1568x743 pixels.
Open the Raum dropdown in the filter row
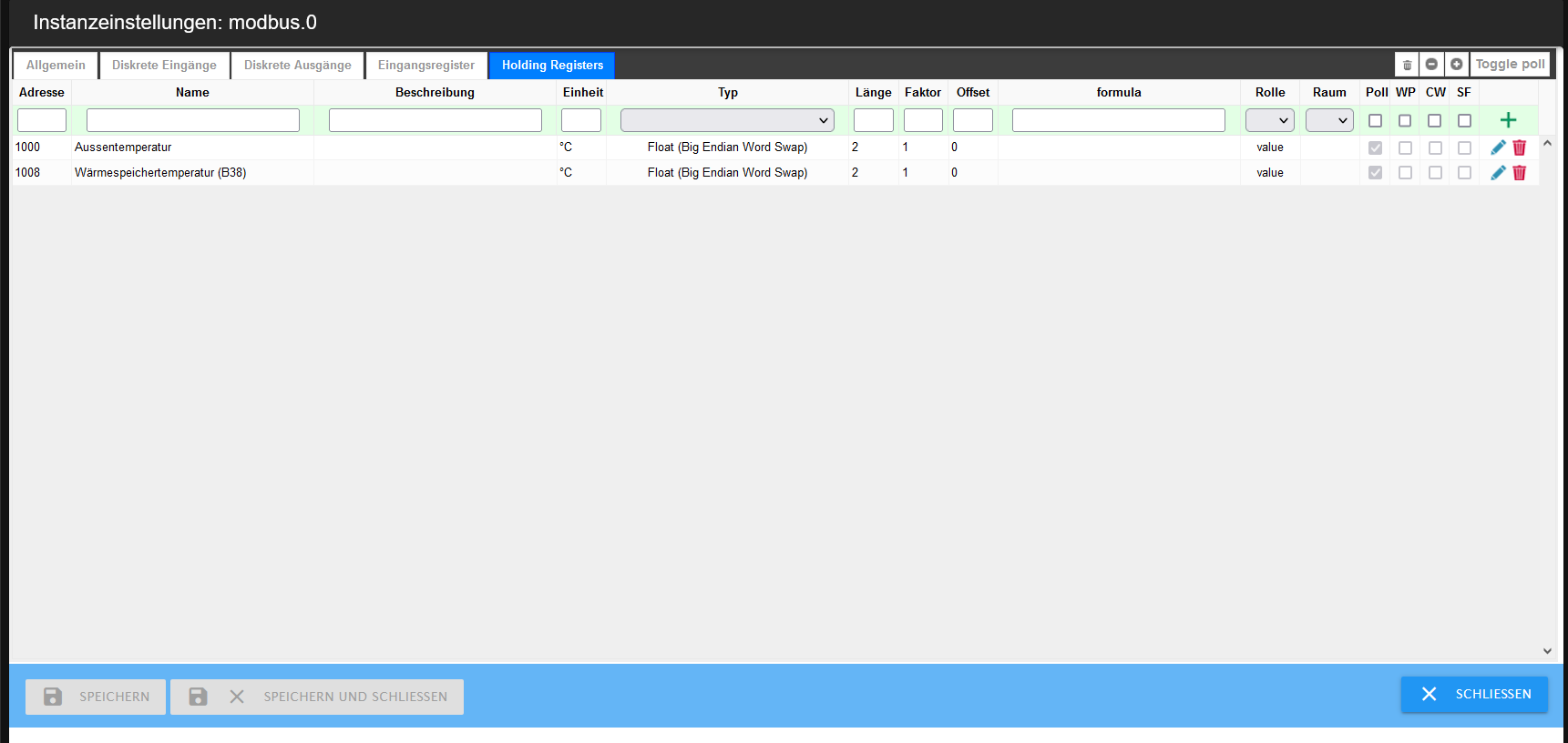(x=1329, y=120)
